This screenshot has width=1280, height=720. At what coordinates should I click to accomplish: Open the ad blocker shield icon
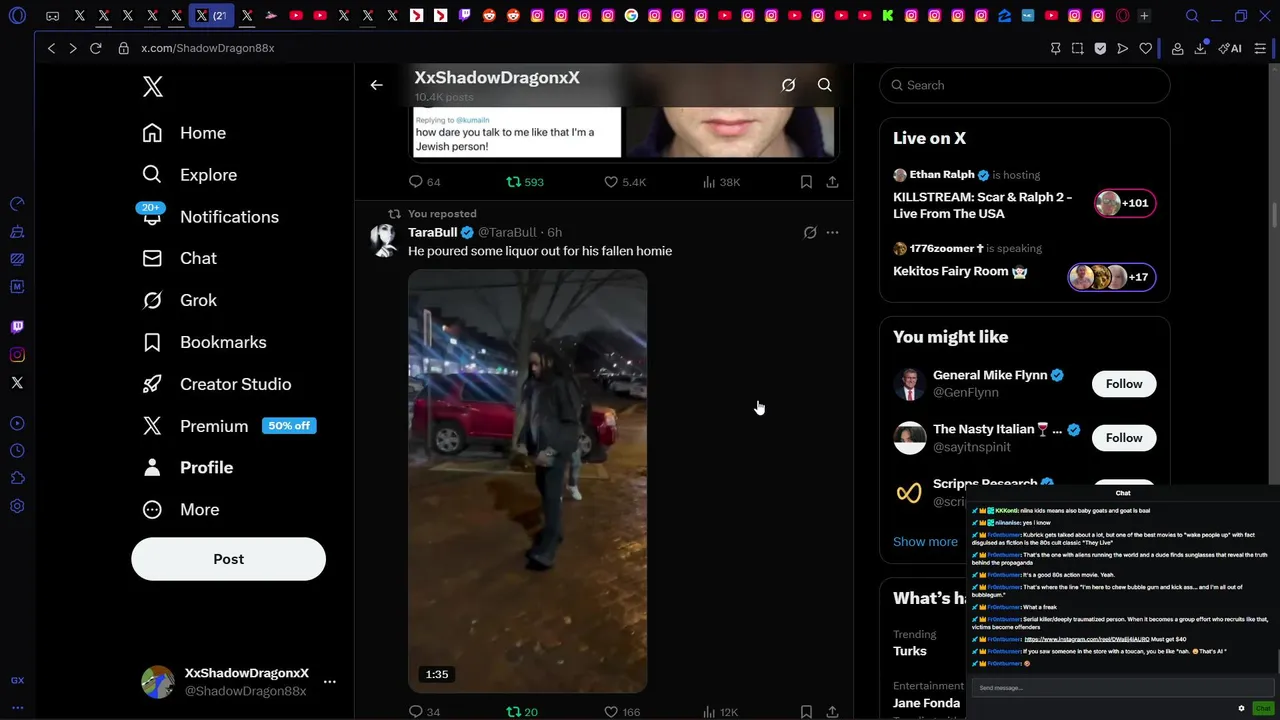[x=1100, y=48]
